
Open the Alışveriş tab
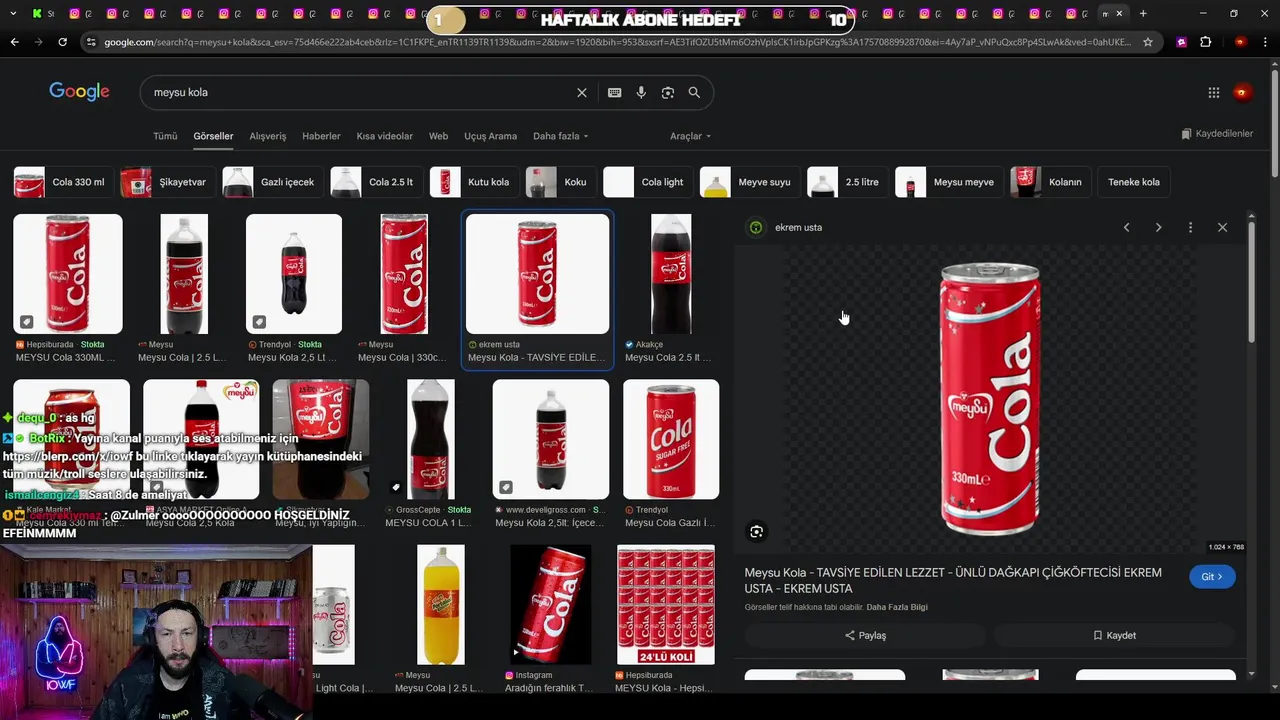coord(268,136)
